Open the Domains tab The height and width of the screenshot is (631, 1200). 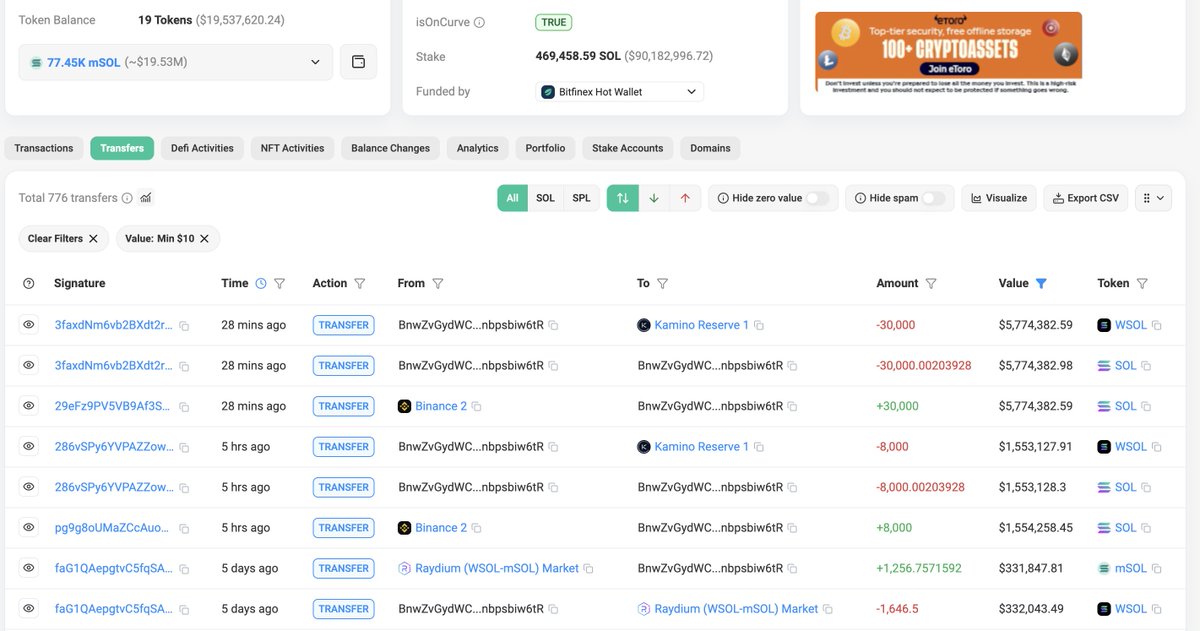[710, 148]
